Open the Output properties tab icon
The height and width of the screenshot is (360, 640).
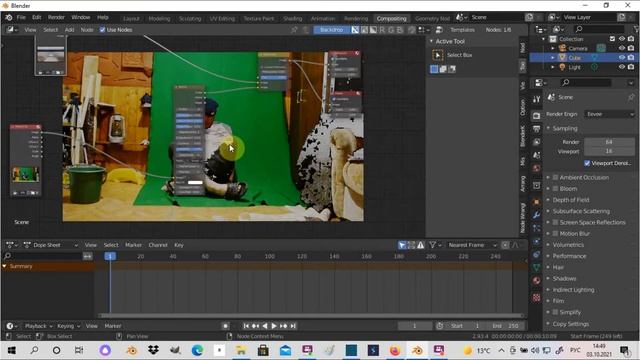(536, 129)
